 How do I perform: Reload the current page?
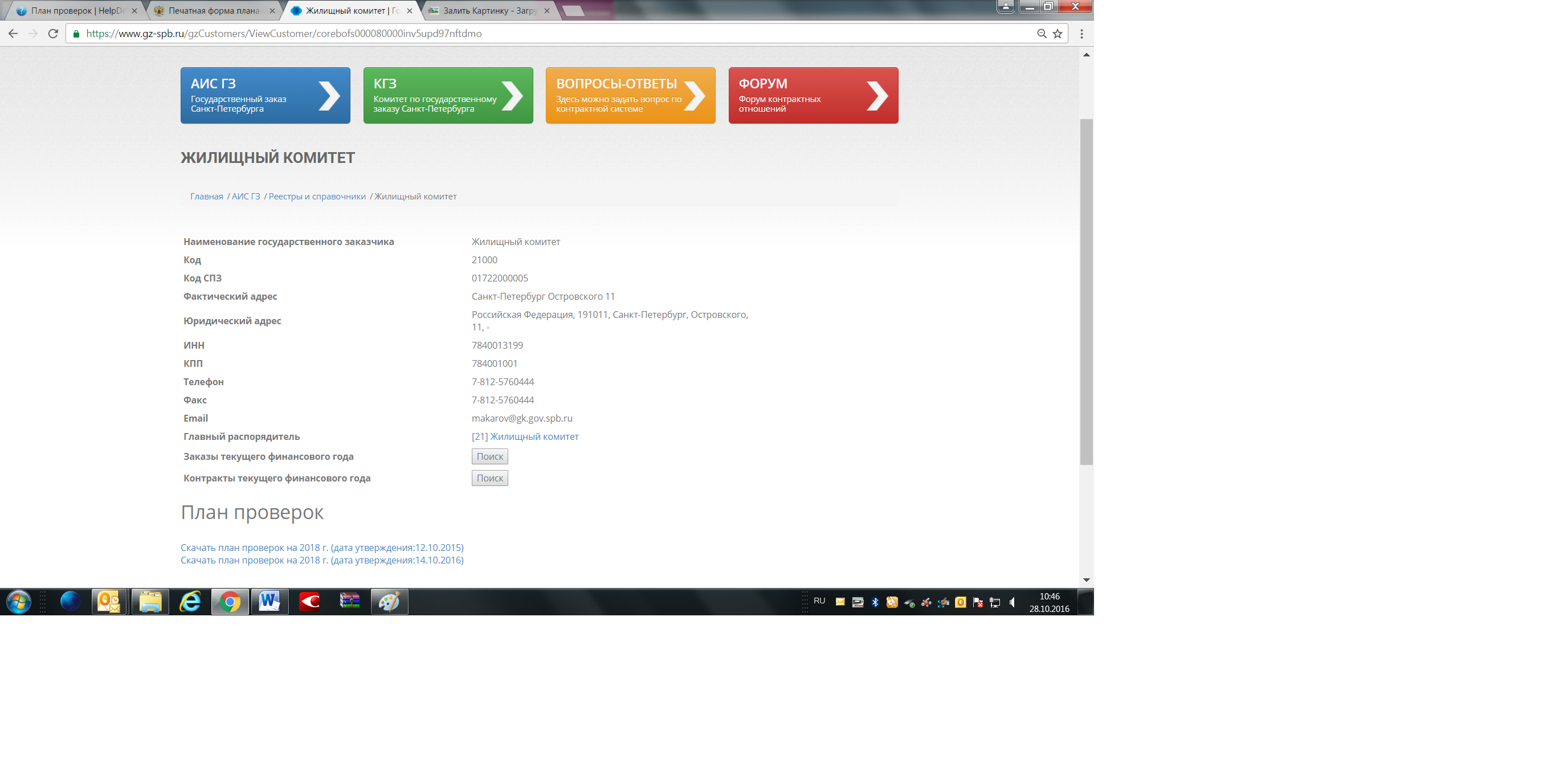53,34
